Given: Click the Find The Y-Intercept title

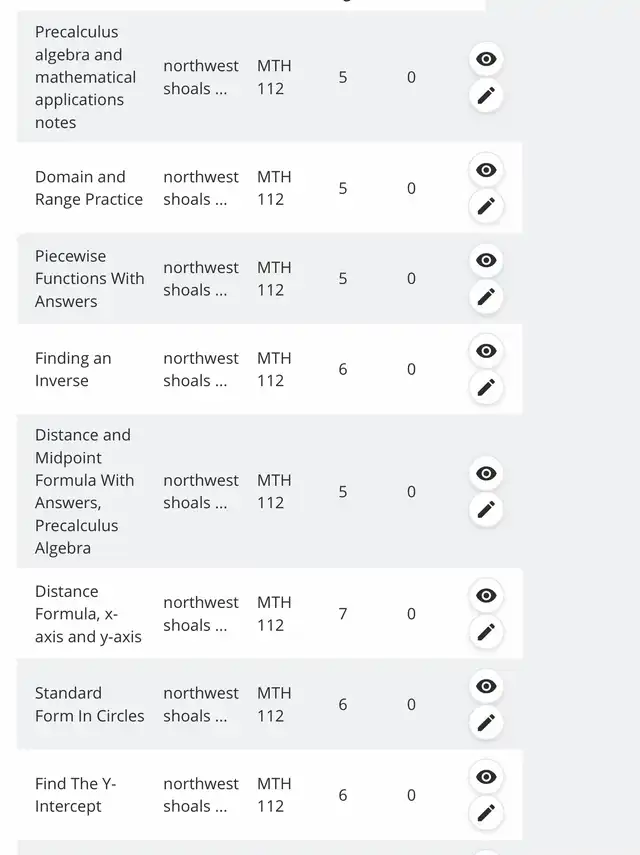Looking at the screenshot, I should pos(75,794).
